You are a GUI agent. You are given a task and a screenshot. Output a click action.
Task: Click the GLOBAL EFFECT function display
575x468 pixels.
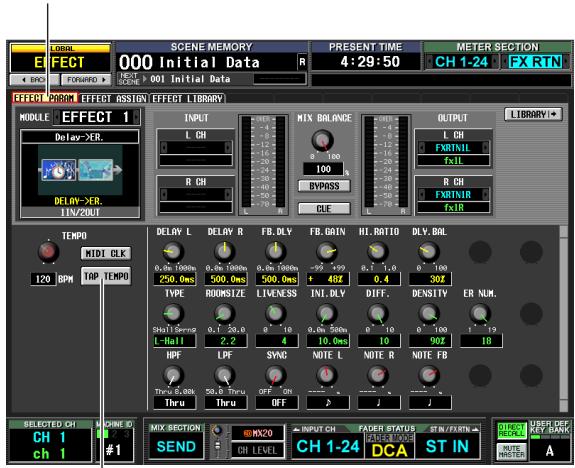60,59
